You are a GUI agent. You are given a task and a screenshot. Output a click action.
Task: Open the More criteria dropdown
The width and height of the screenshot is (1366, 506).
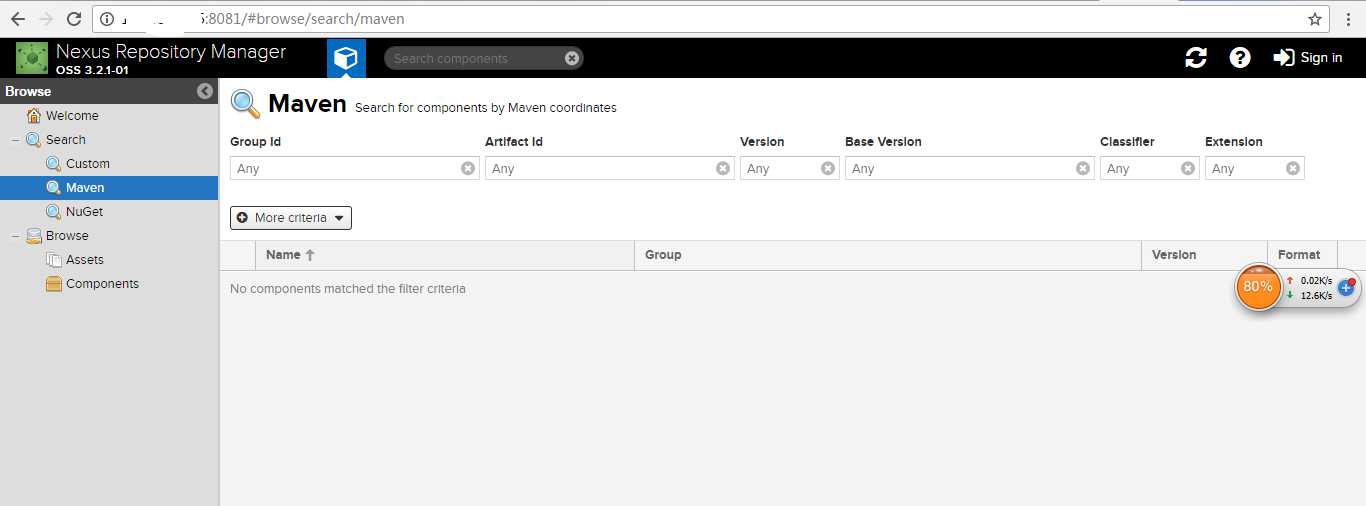tap(291, 218)
